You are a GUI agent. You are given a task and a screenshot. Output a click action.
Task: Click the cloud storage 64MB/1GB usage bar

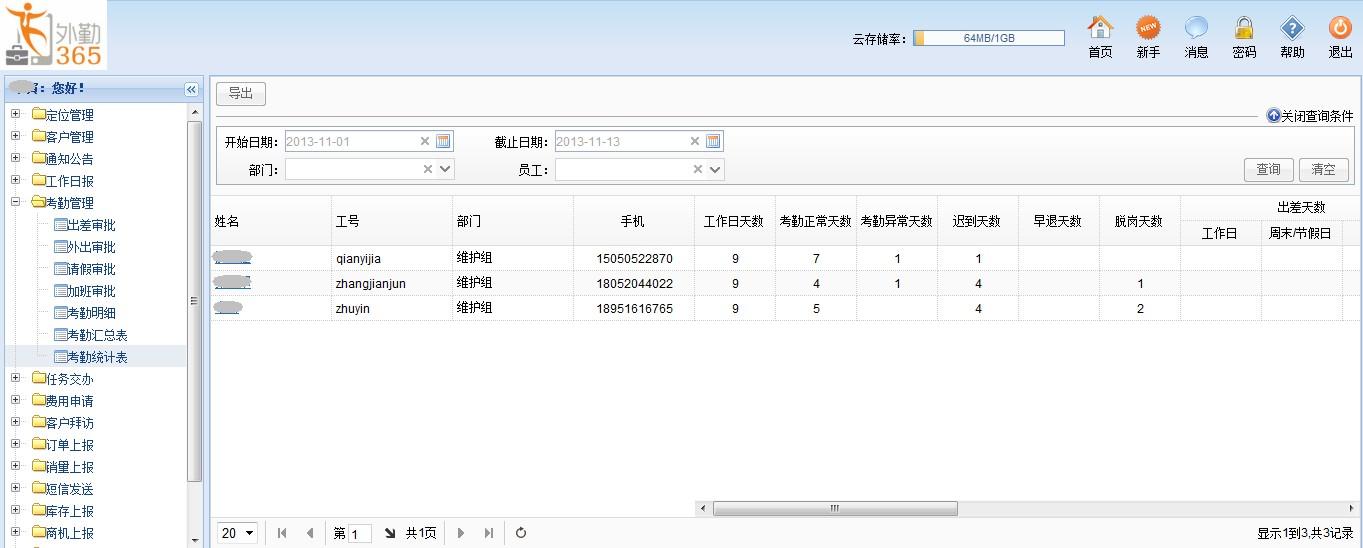[989, 38]
